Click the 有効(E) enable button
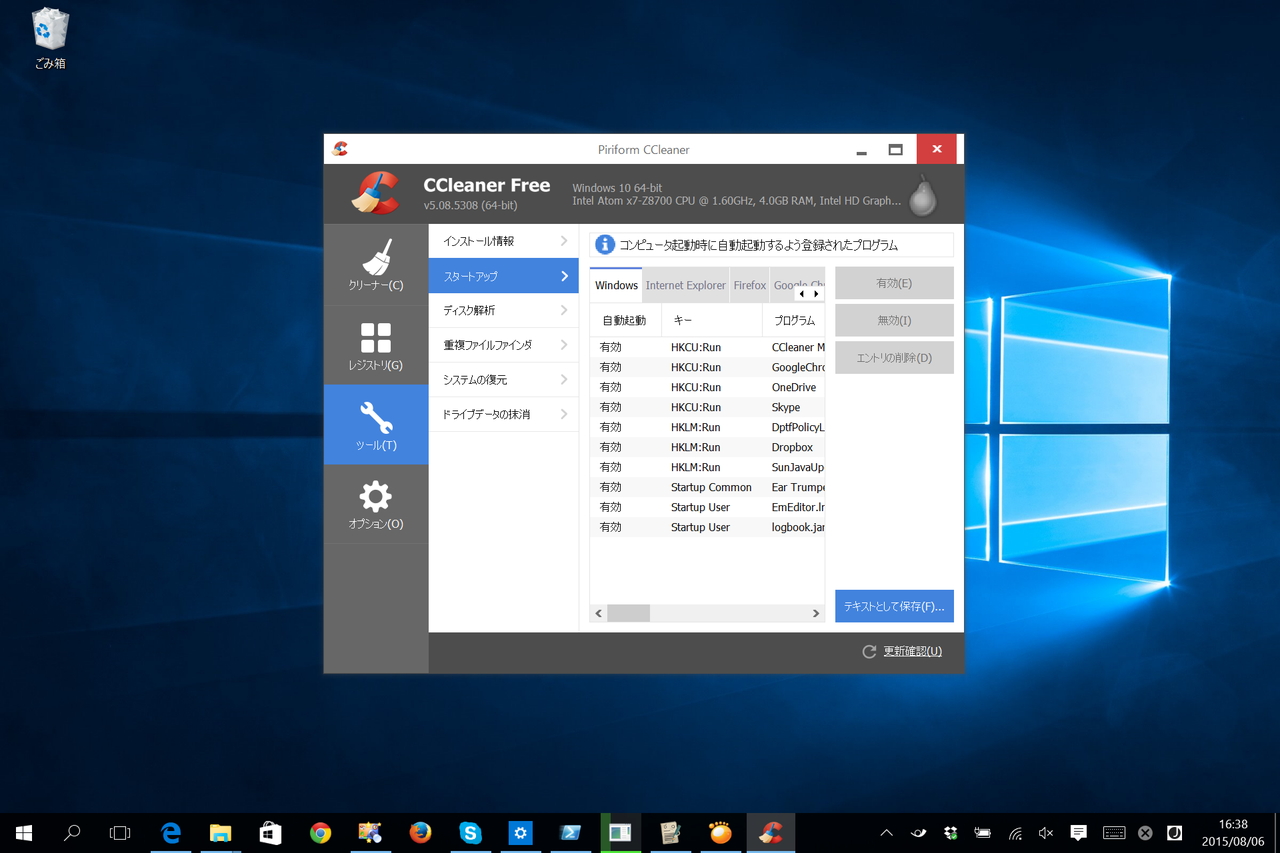This screenshot has height=853, width=1280. (894, 283)
